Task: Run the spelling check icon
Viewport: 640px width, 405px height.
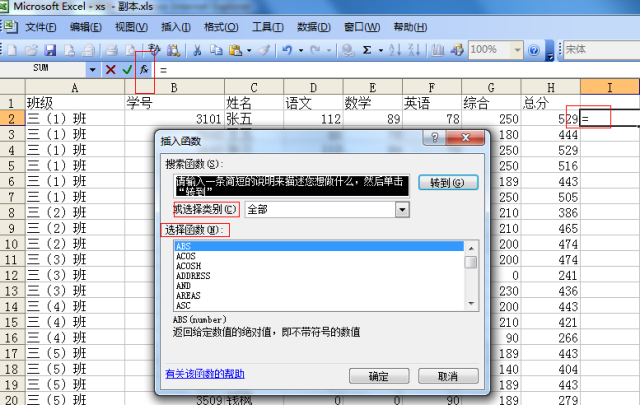Action: [x=153, y=50]
